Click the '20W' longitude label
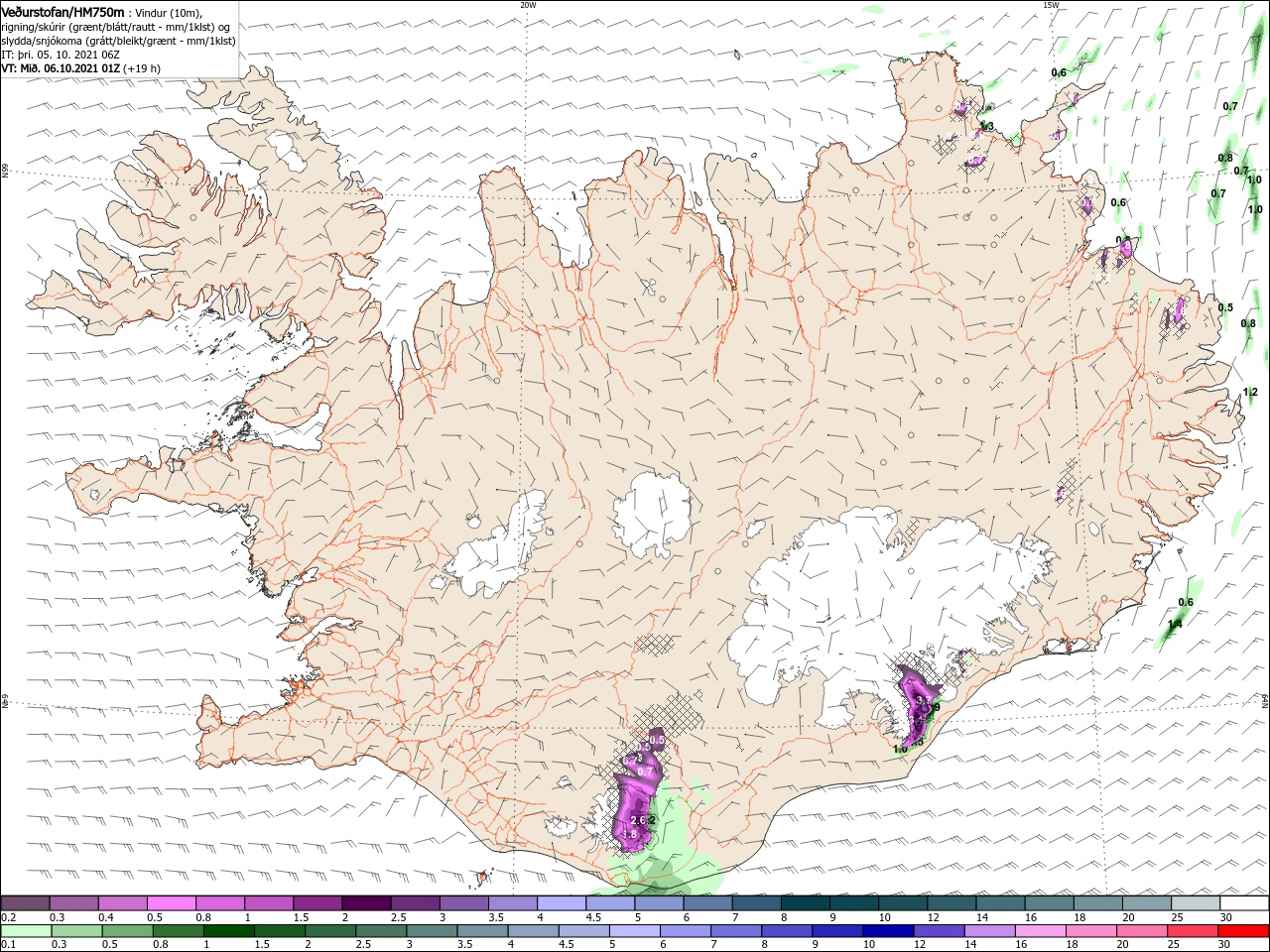Viewport: 1270px width, 952px height. (x=528, y=5)
